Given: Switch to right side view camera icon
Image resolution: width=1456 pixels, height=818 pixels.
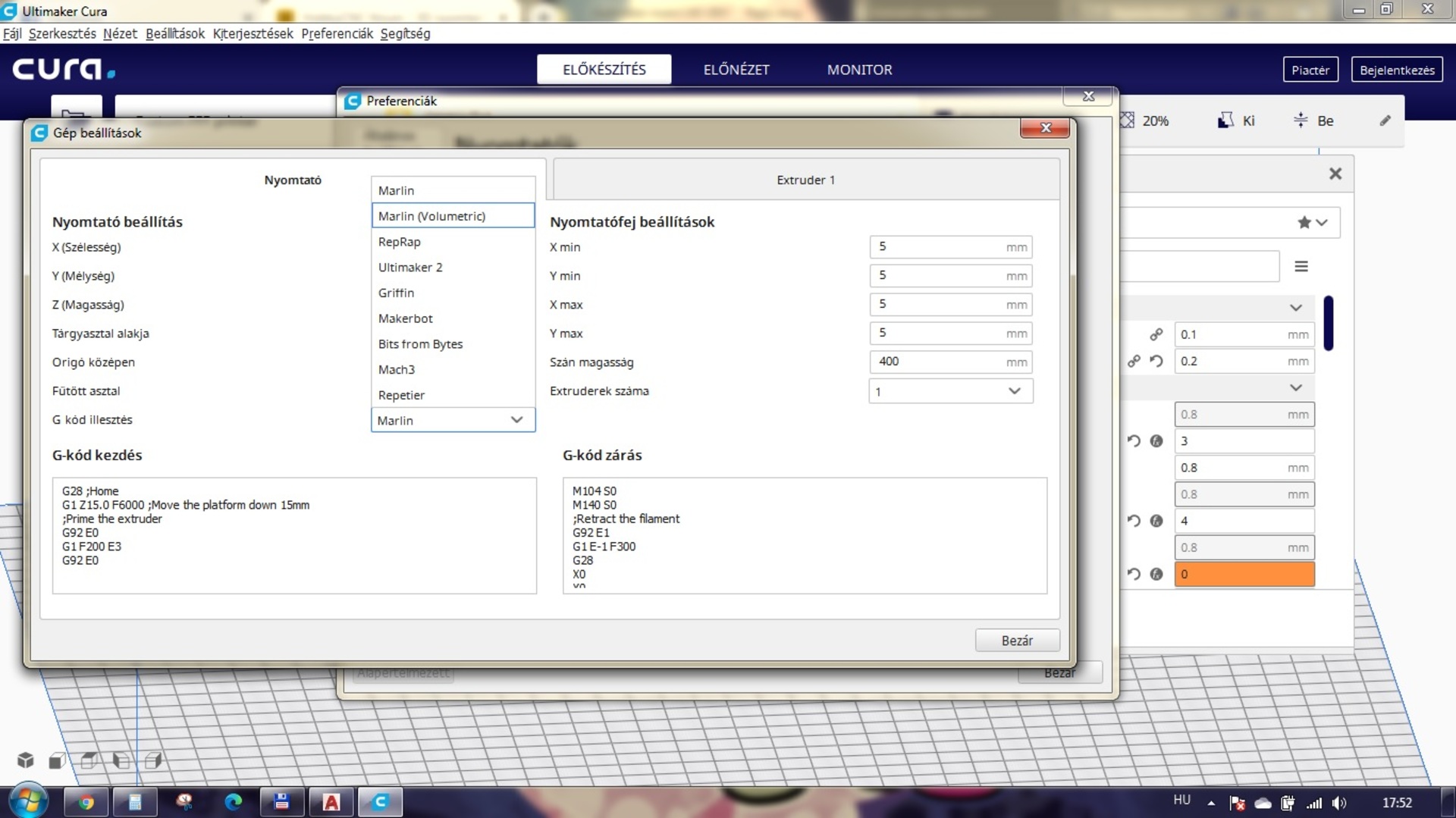Looking at the screenshot, I should 153,760.
